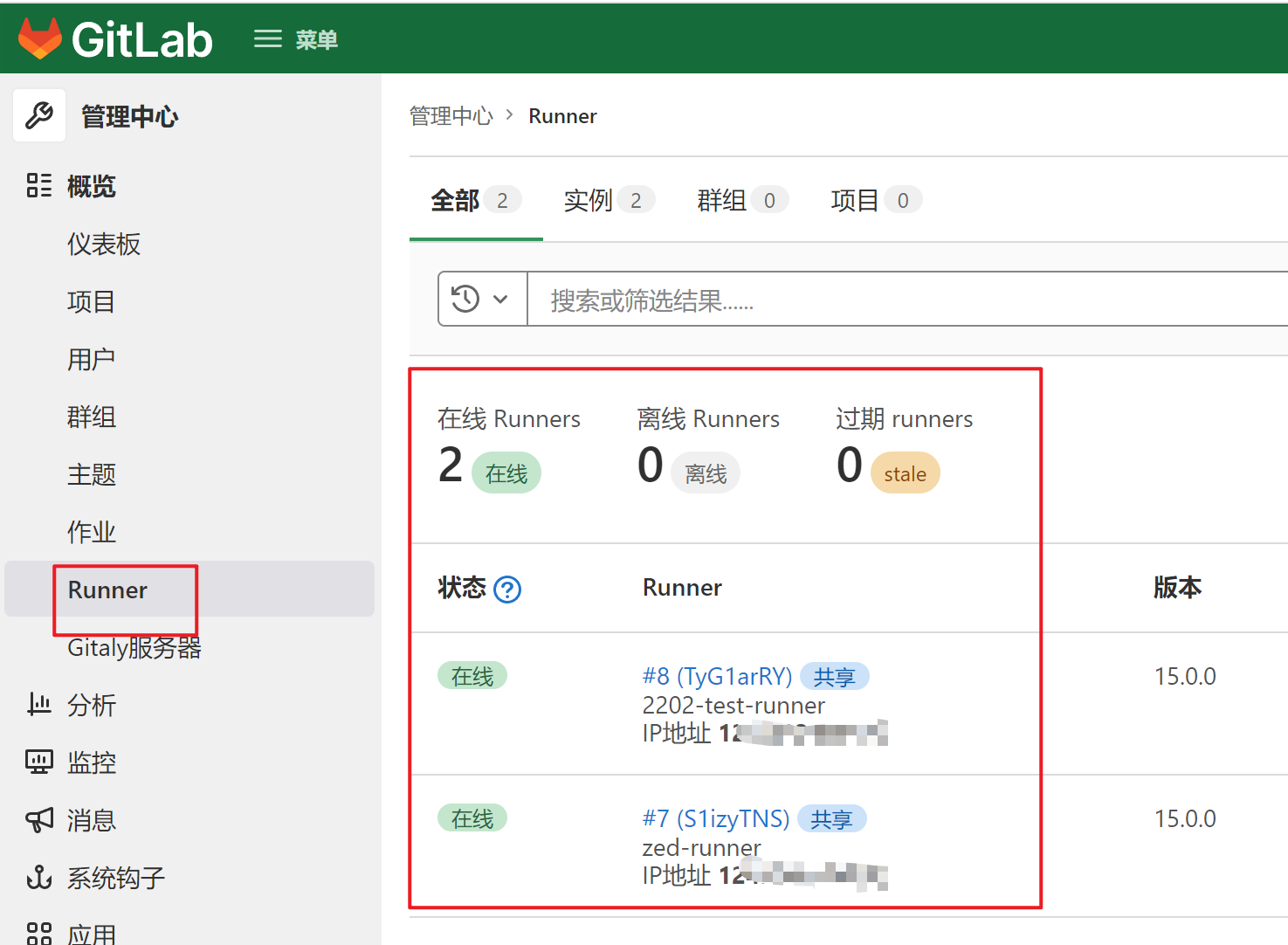Image resolution: width=1288 pixels, height=945 pixels.
Task: Click version 15.0.0 in runner #7 row
Action: (1185, 818)
